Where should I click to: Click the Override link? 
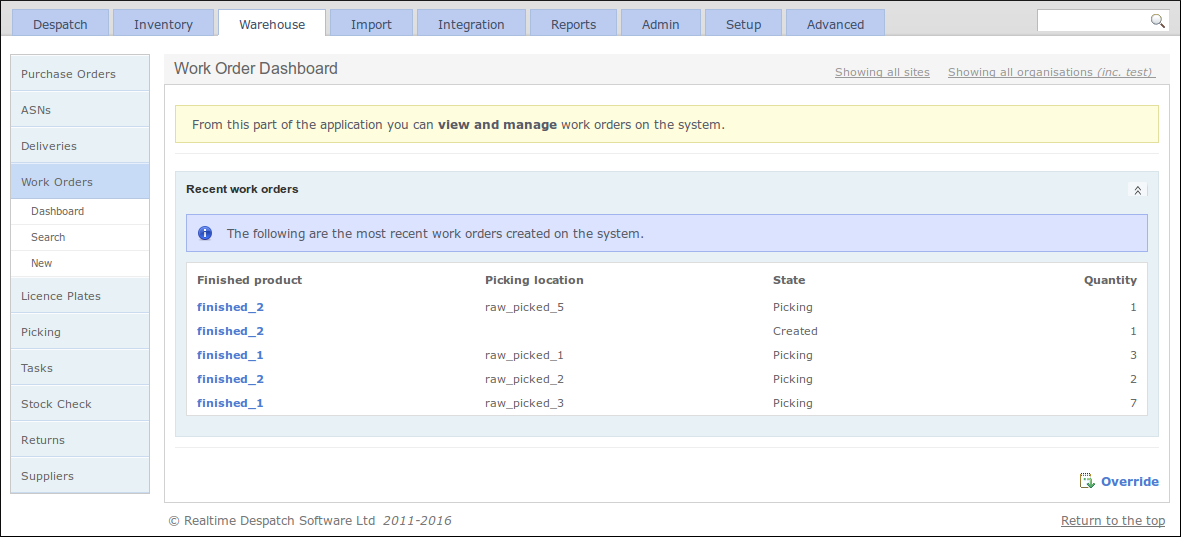1130,482
